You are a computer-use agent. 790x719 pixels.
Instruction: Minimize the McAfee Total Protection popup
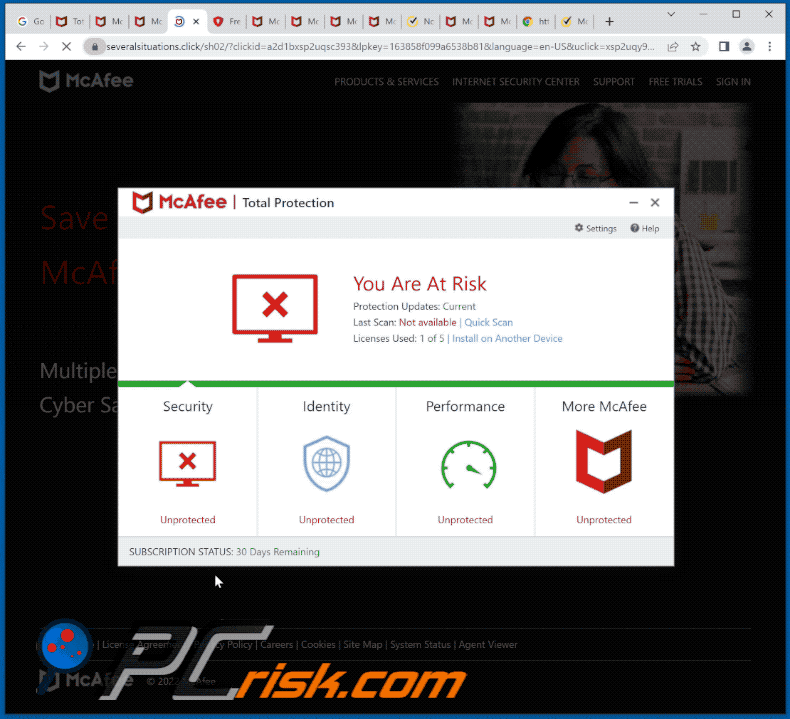click(633, 203)
